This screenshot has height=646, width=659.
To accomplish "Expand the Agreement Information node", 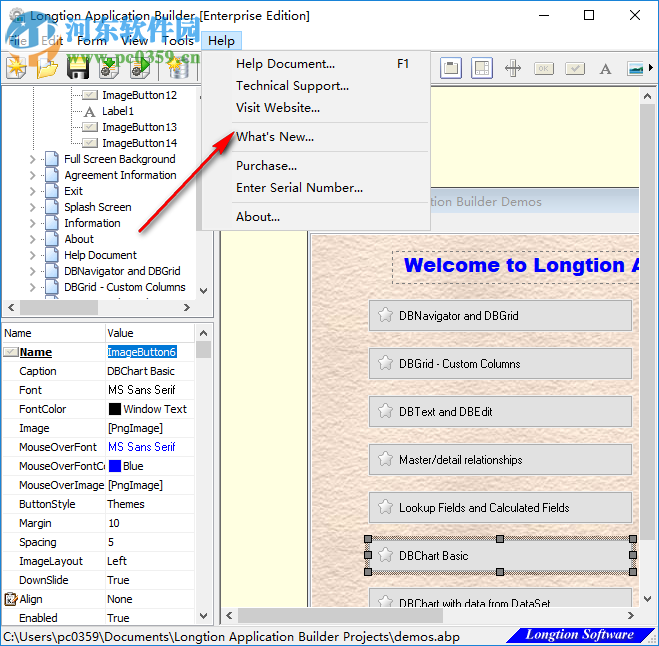I will pos(33,175).
